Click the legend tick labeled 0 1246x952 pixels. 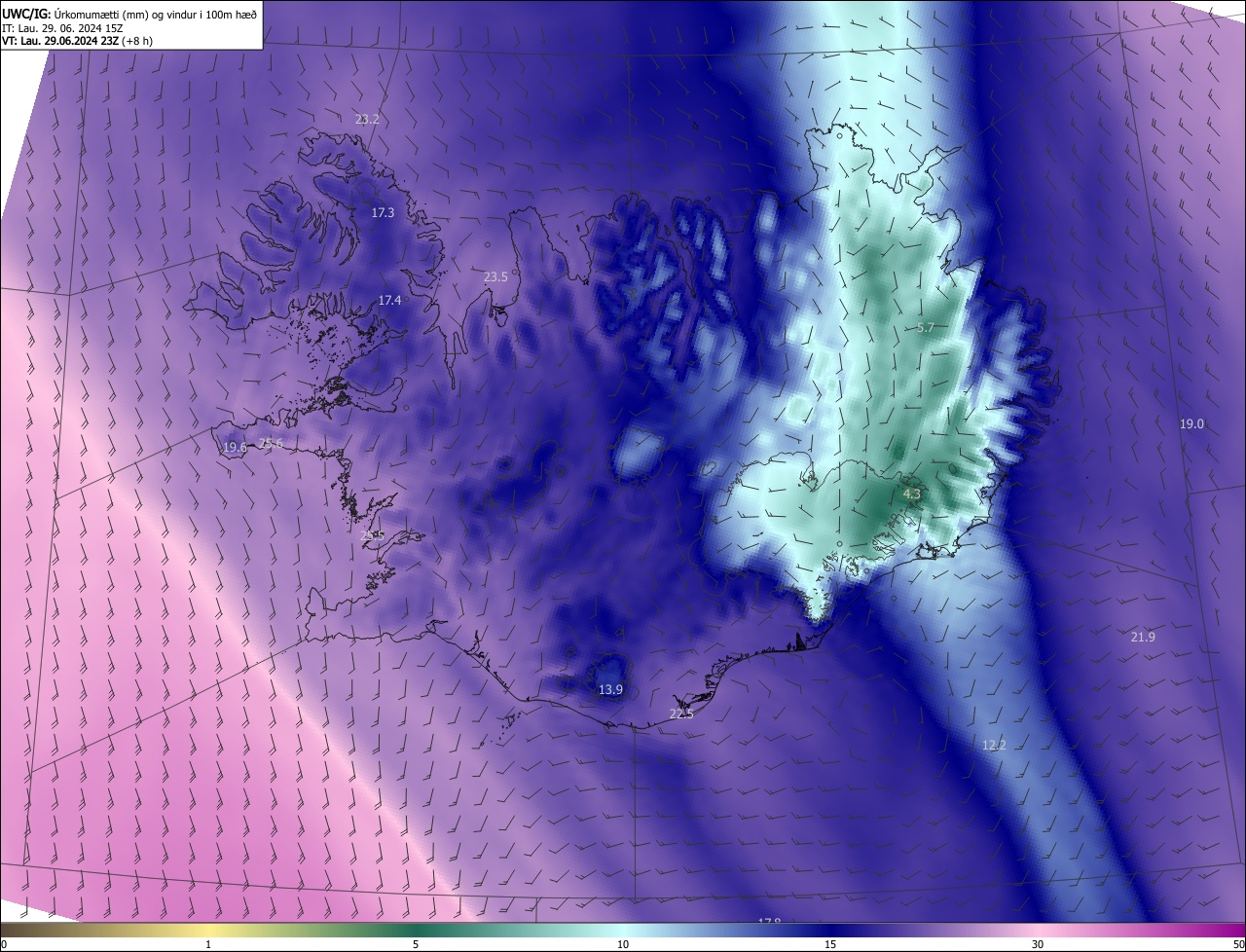pyautogui.click(x=4, y=945)
